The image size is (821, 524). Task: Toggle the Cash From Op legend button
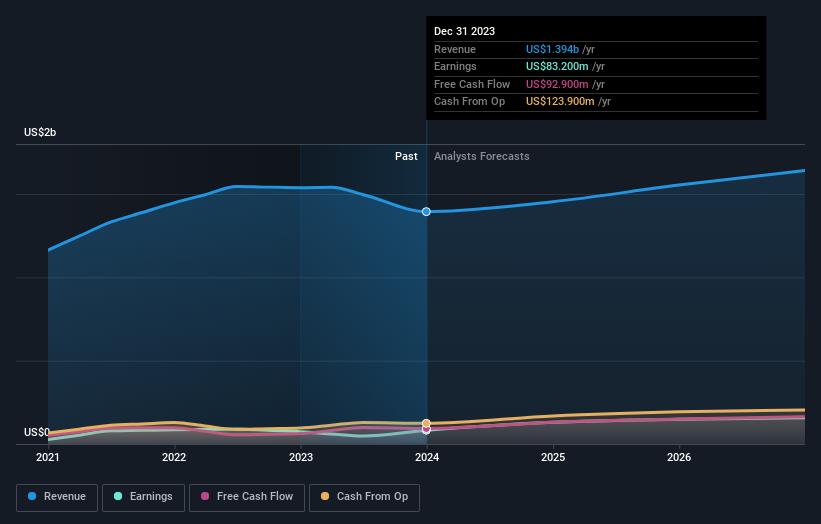[x=364, y=497]
